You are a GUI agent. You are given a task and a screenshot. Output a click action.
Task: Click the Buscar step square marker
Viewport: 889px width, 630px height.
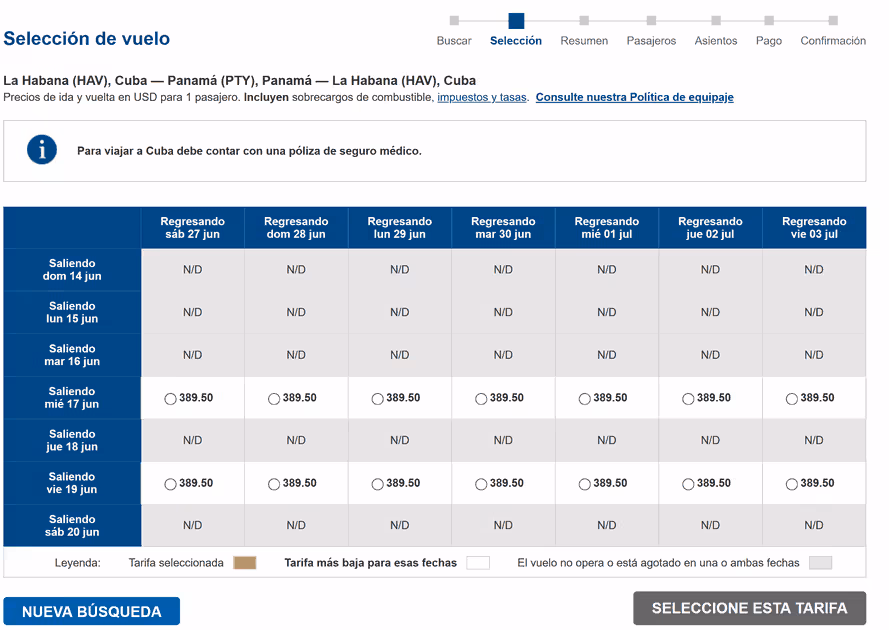pos(454,20)
